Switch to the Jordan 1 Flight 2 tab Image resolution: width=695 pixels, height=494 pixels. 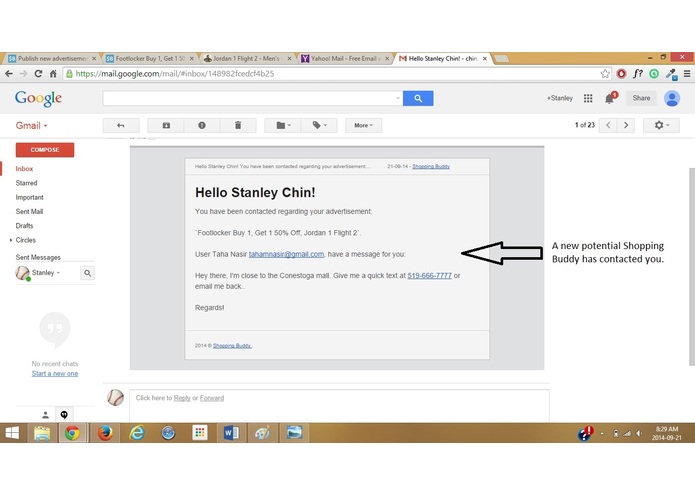point(247,58)
